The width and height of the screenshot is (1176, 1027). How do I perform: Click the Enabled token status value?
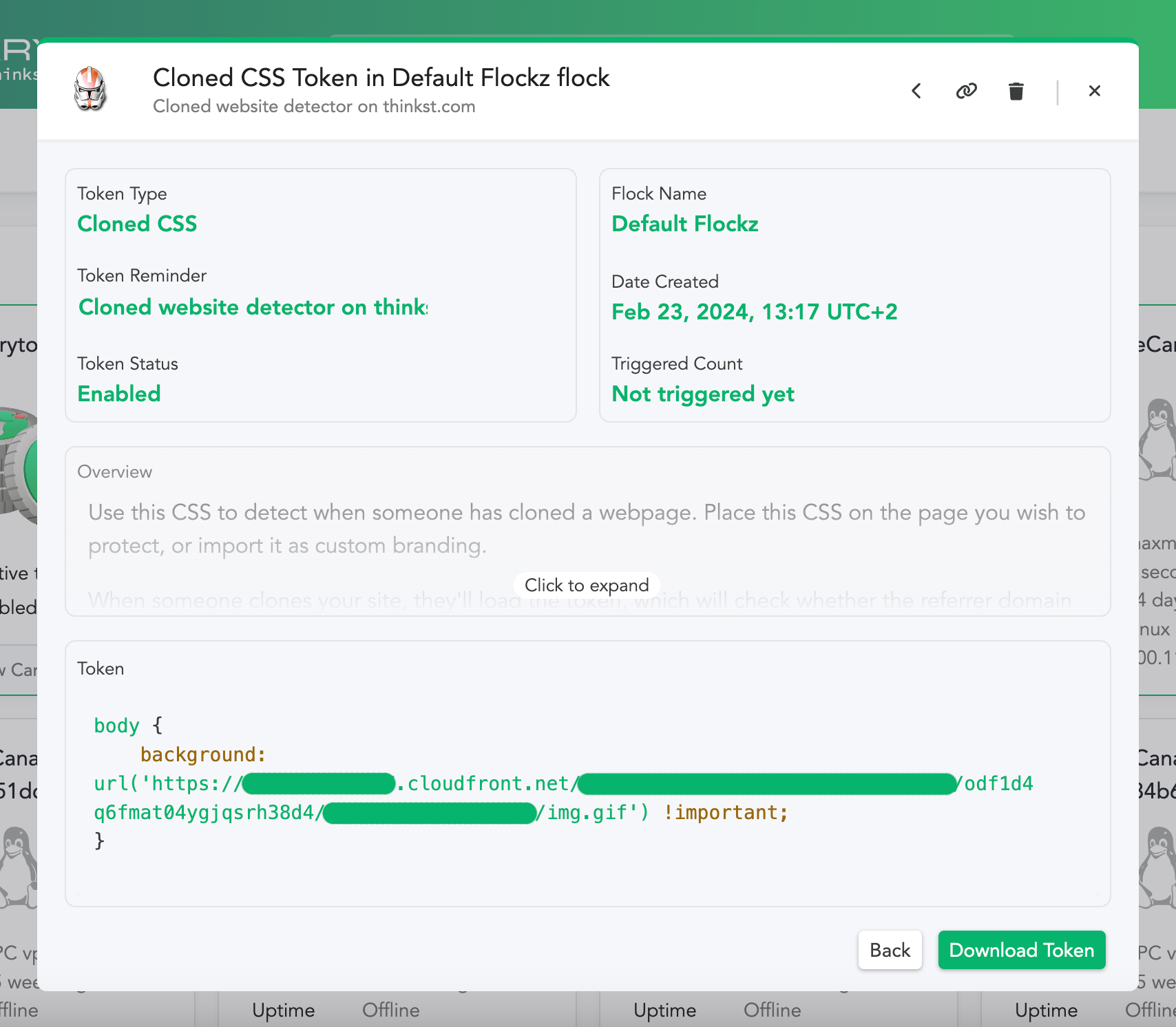pos(119,394)
